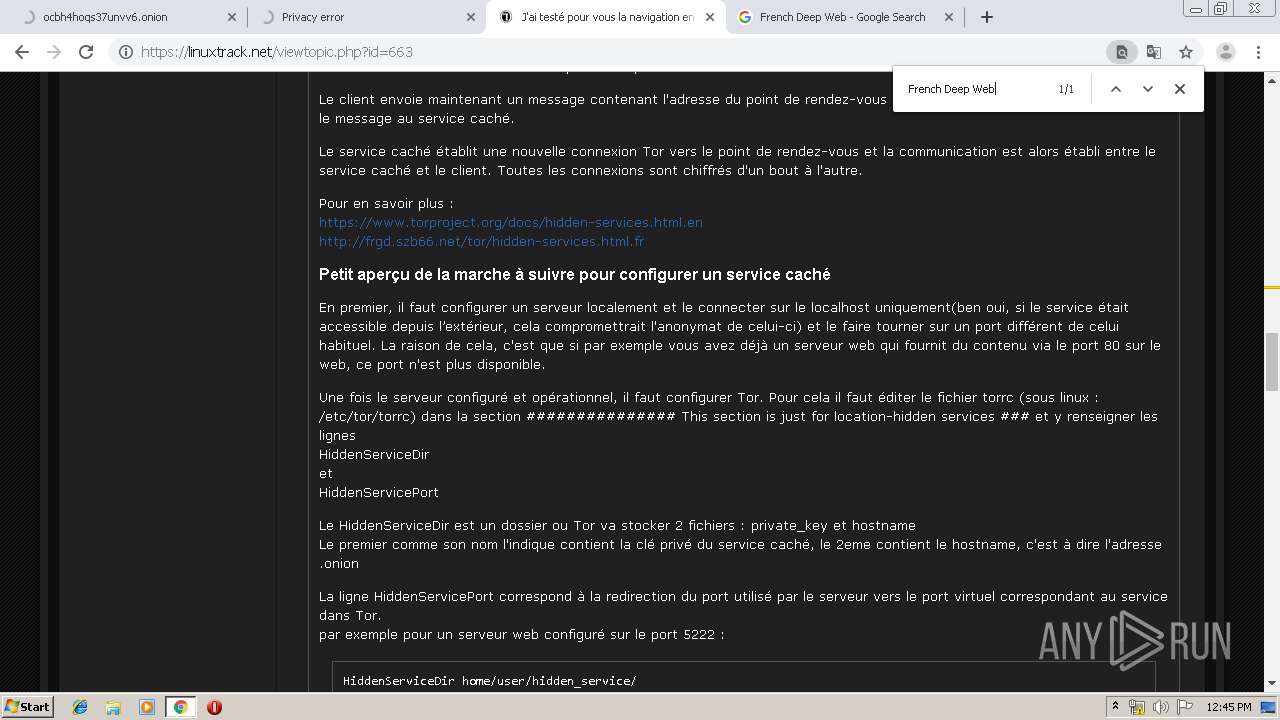The image size is (1280, 720).
Task: Click the code line 'HiddenServiceDir home/user/hidden_service/'
Action: [x=489, y=681]
